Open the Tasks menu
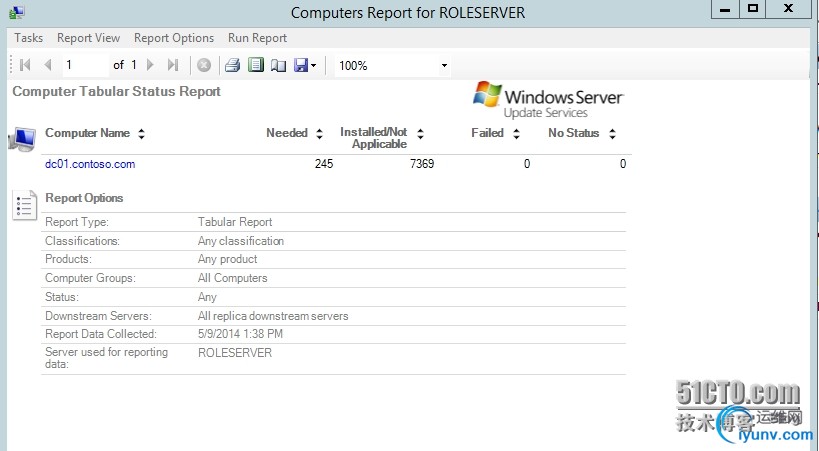 (29, 38)
